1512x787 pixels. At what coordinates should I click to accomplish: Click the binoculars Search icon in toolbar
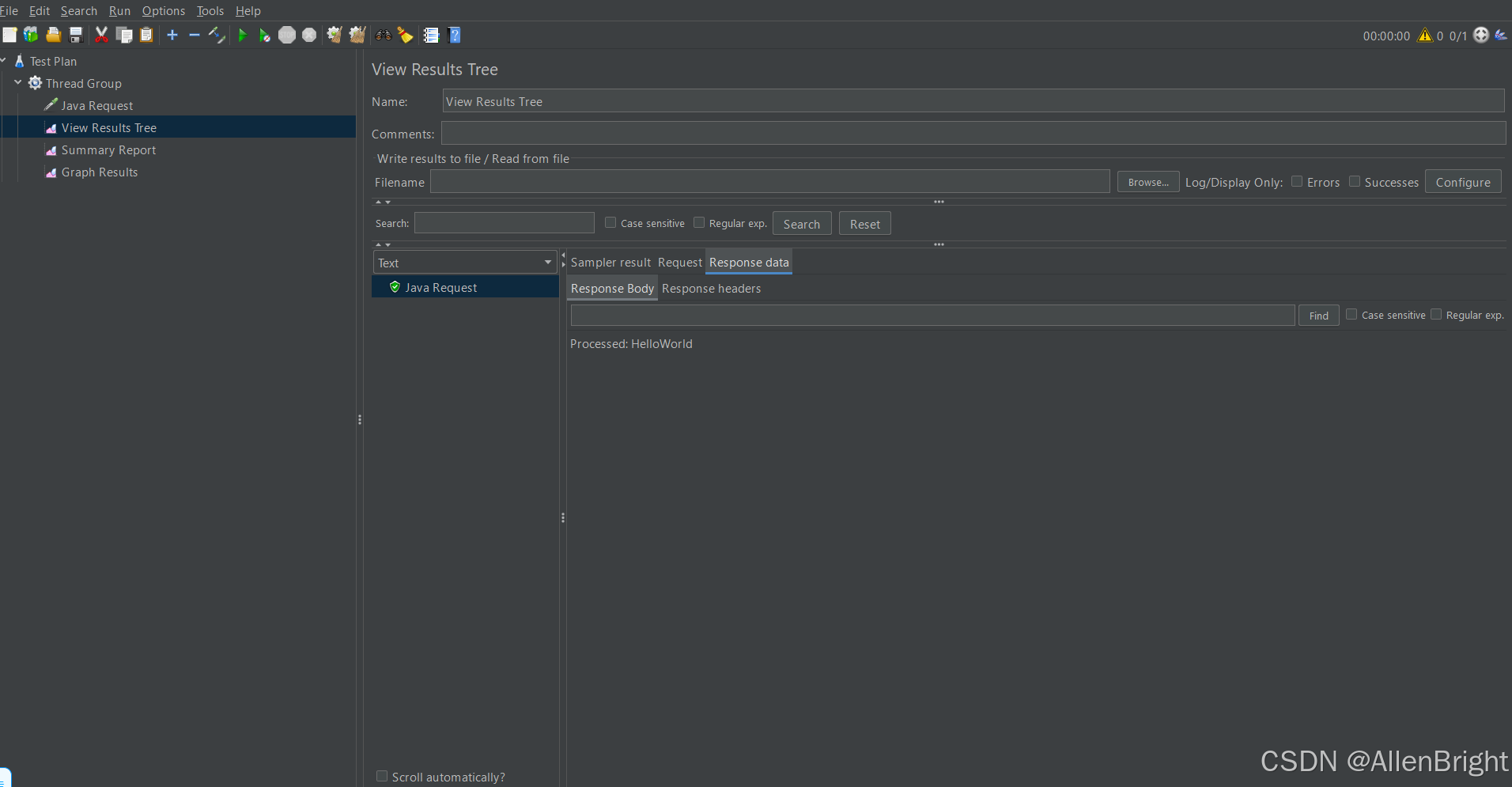coord(384,35)
